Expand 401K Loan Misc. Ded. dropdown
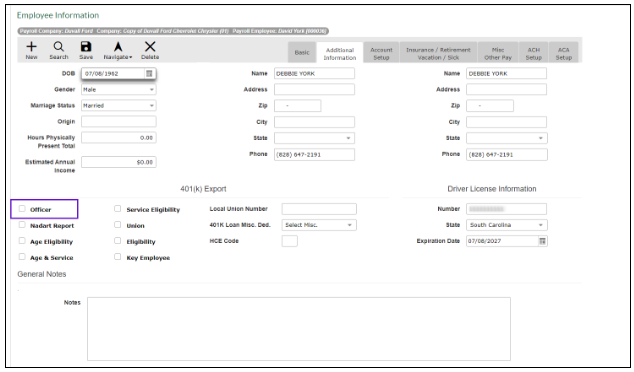Viewport: 634px width, 372px height. click(x=319, y=225)
